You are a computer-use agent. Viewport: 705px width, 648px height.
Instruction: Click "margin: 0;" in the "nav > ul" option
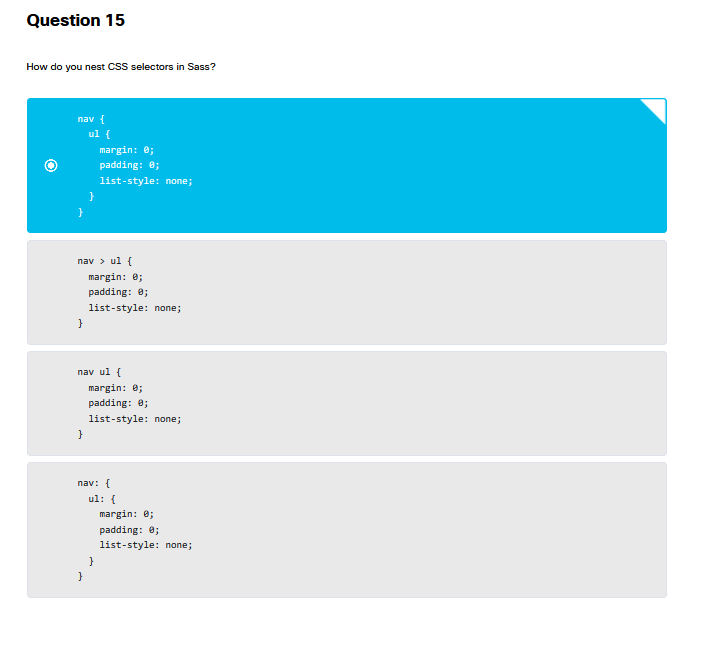[115, 276]
